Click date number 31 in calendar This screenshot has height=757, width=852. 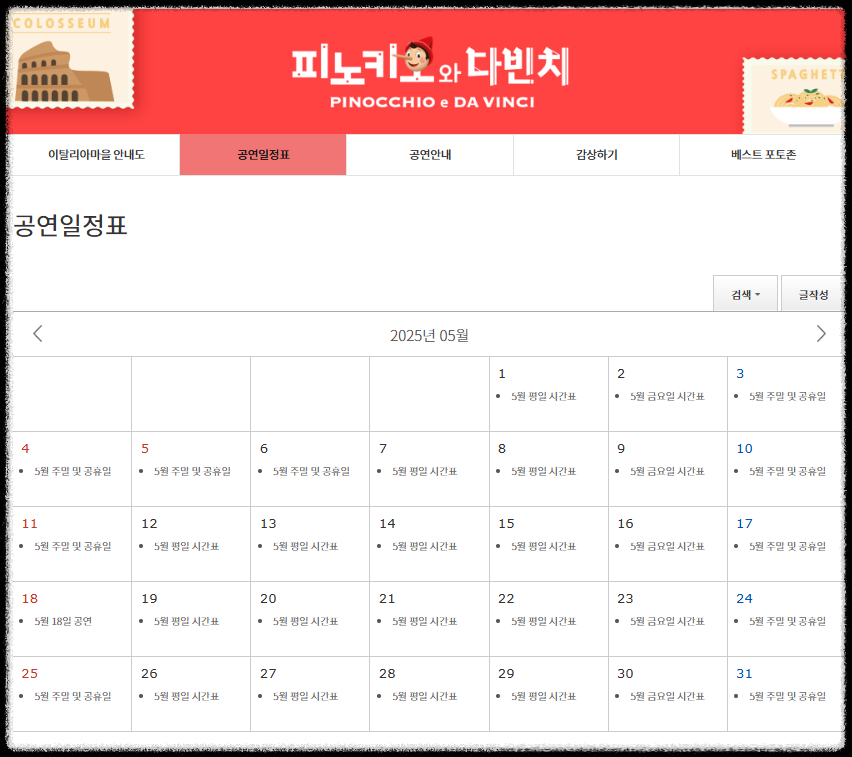(x=744, y=673)
